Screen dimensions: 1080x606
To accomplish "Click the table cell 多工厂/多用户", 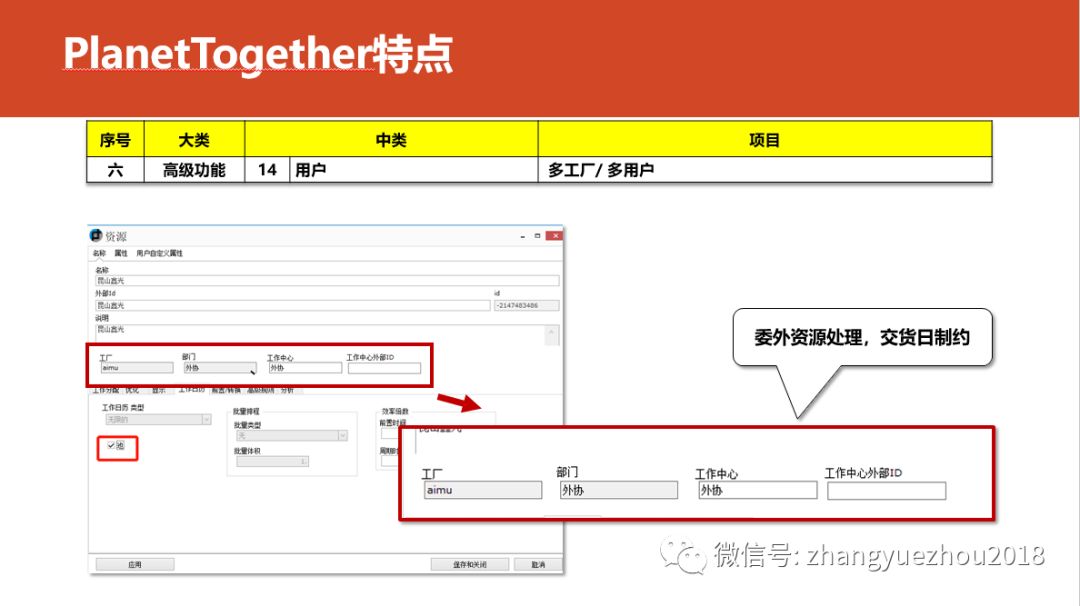I will [x=765, y=170].
